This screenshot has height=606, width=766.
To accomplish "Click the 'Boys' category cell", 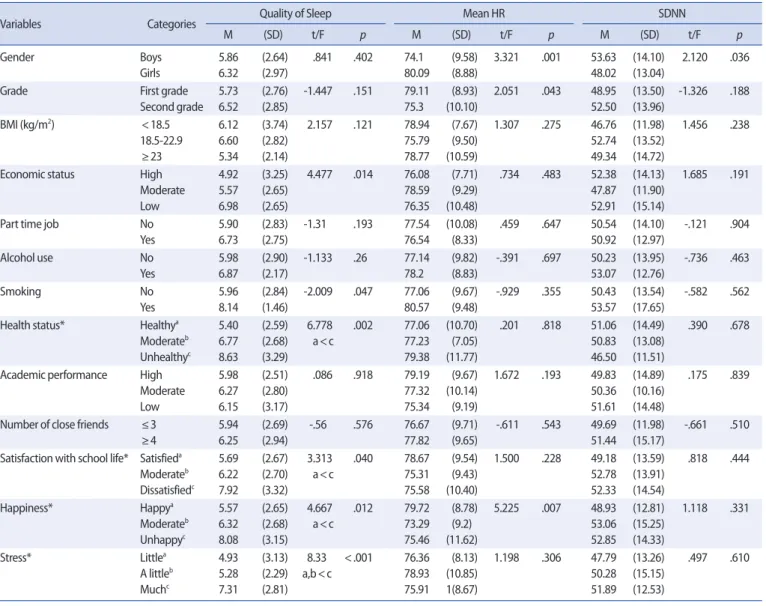I will [150, 57].
